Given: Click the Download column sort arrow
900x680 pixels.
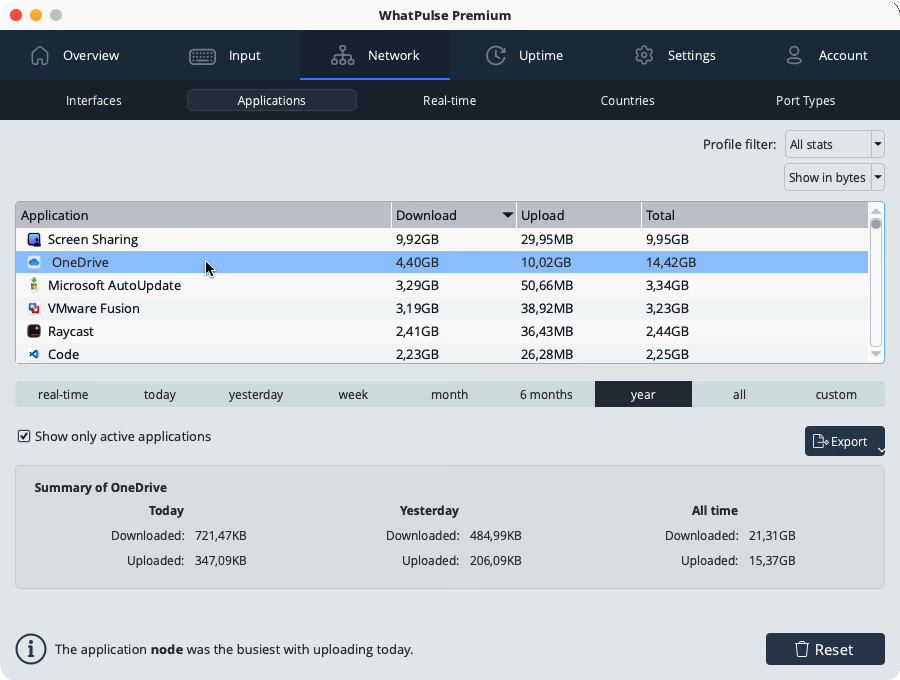Looking at the screenshot, I should (507, 215).
